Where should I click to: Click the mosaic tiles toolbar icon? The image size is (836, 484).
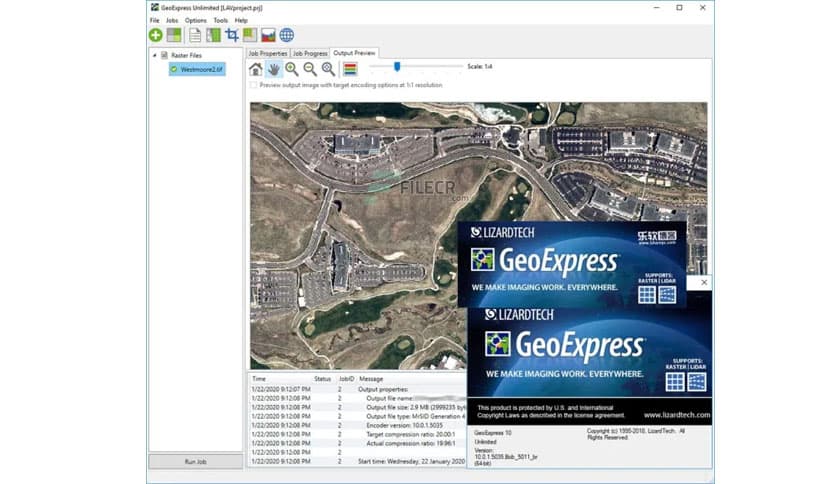pos(174,35)
